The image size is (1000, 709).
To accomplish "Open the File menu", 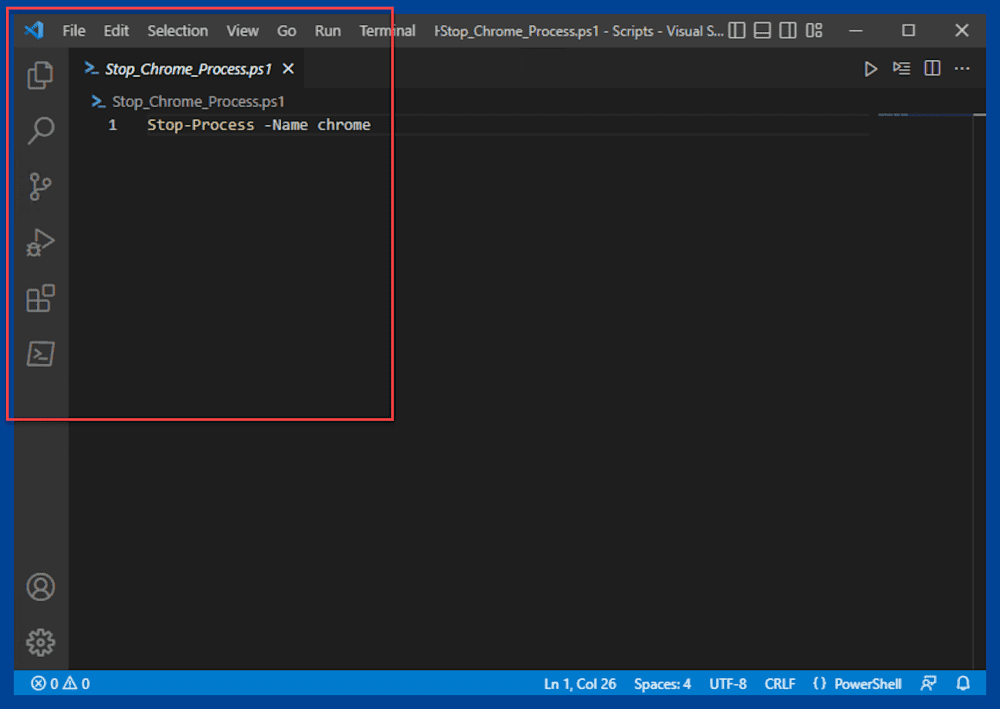I will pos(74,31).
